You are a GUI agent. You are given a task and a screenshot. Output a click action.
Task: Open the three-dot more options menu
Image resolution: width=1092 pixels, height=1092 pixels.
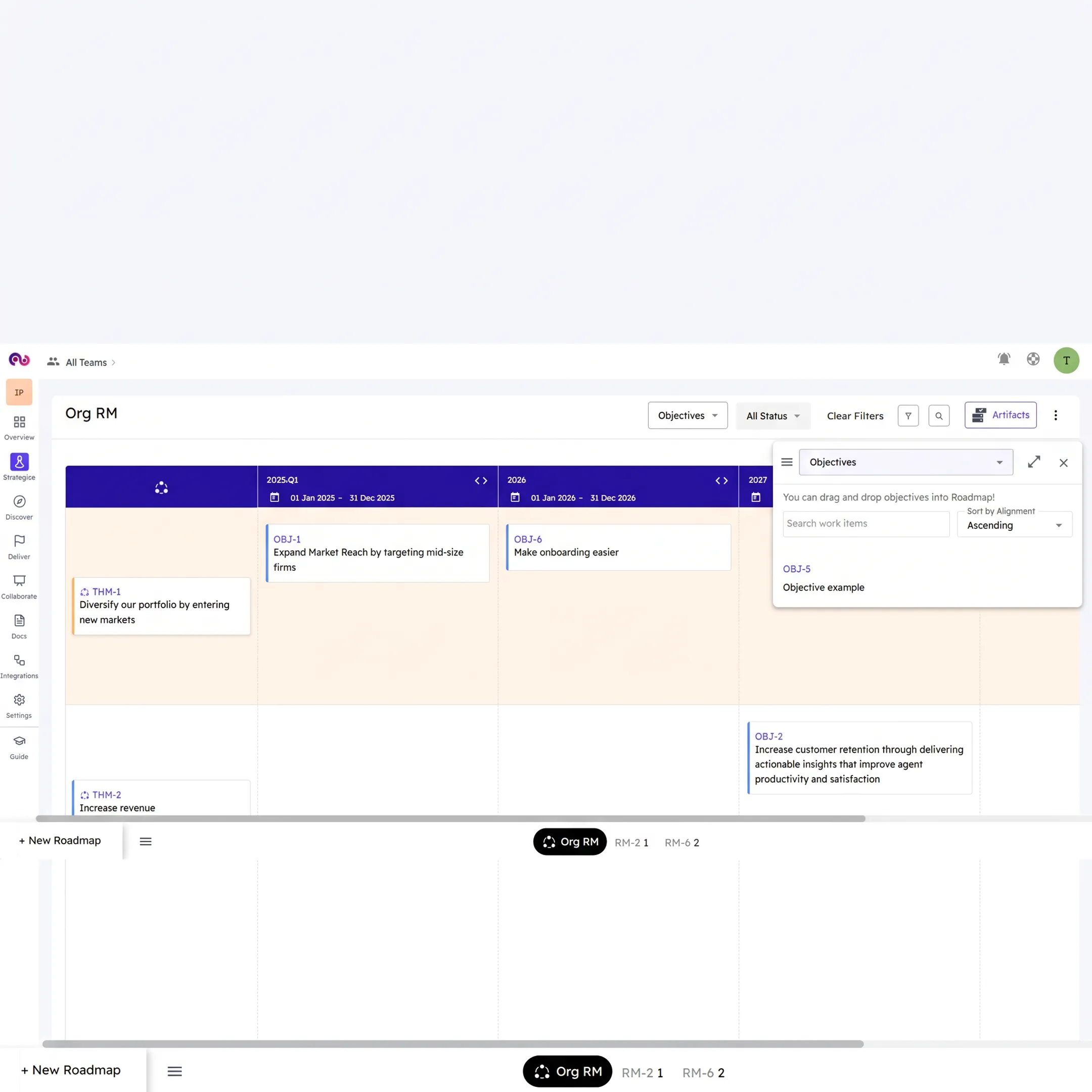(1055, 416)
